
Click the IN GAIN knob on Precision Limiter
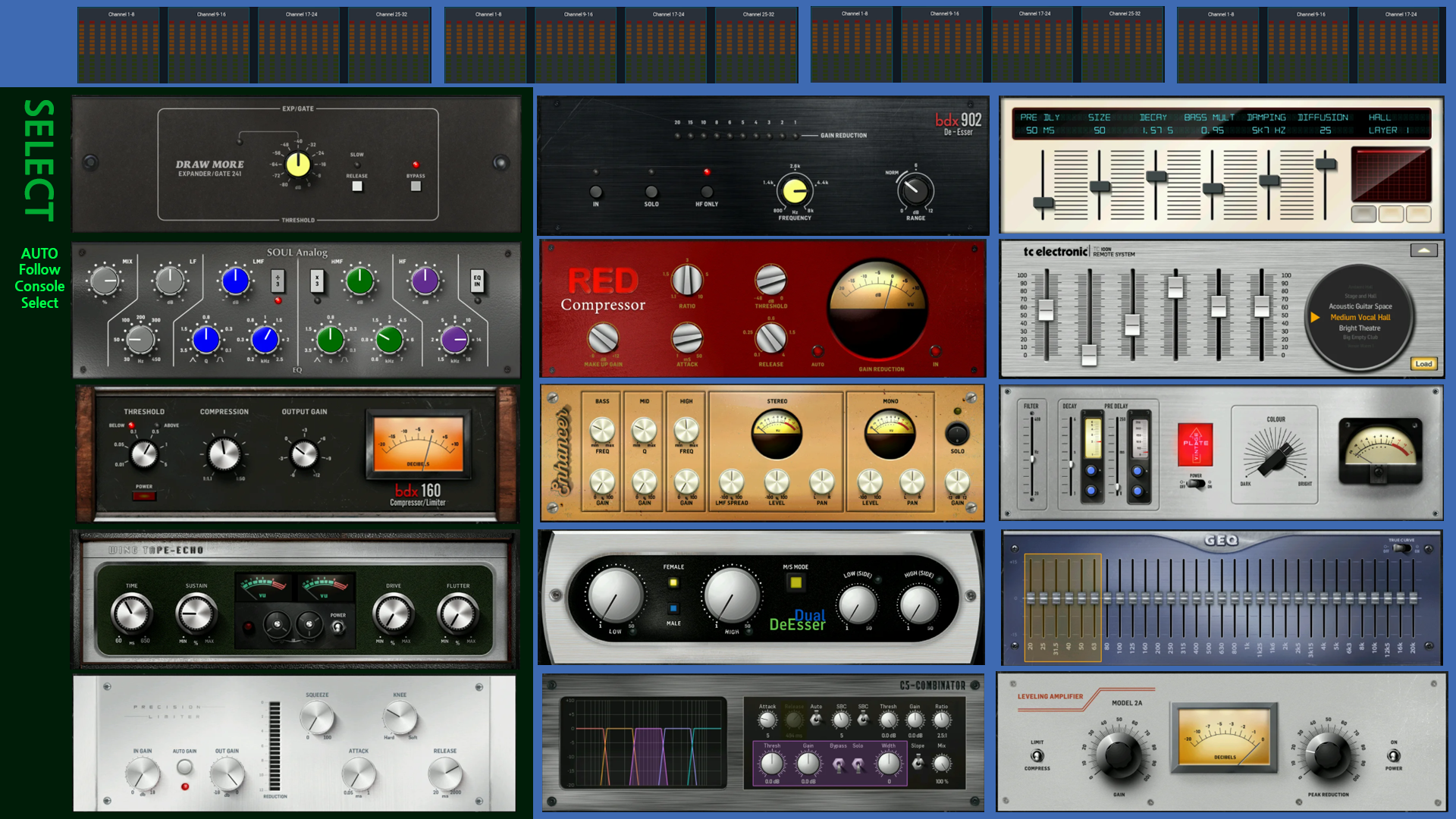(x=142, y=773)
